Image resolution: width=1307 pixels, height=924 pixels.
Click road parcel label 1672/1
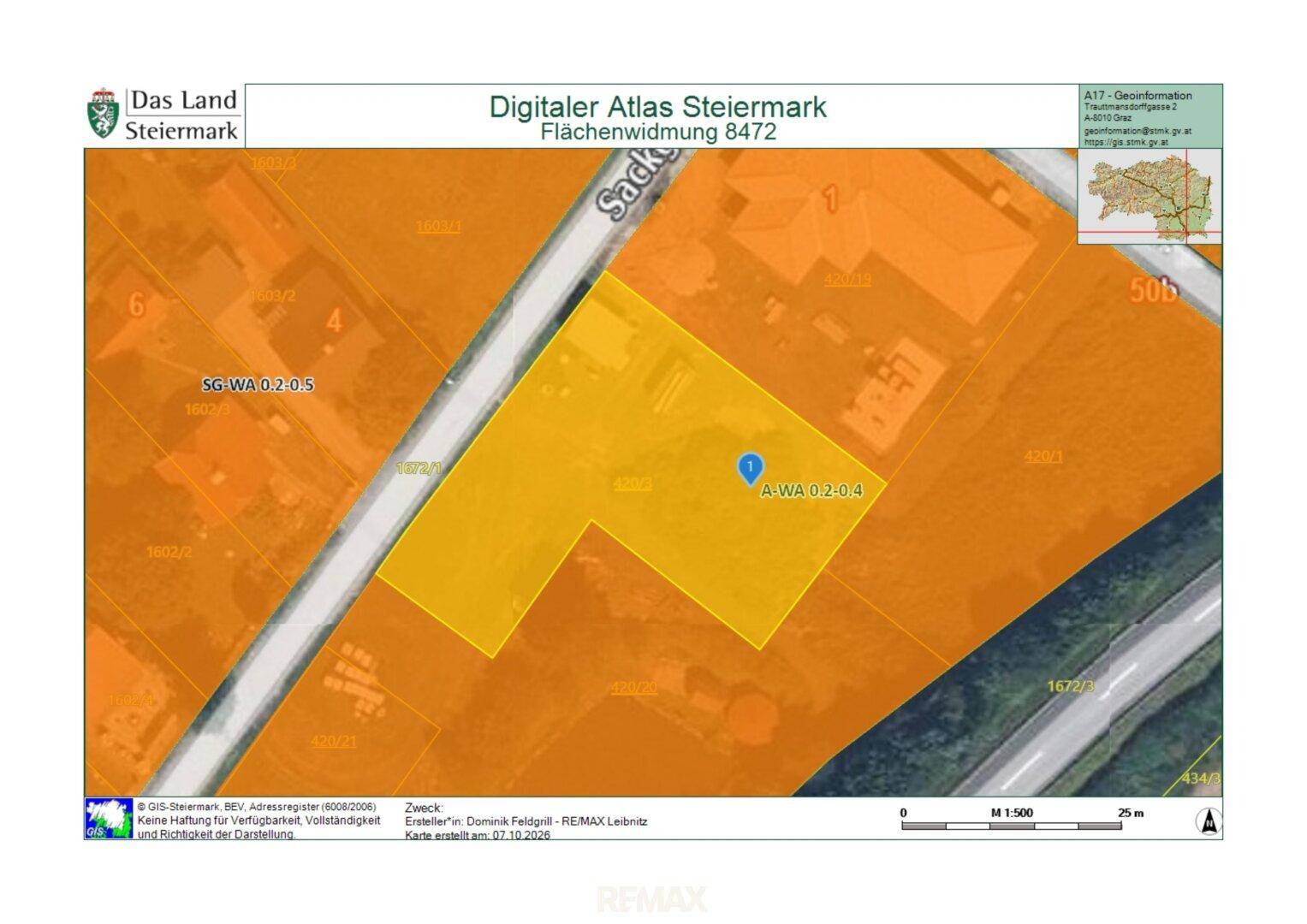point(419,468)
